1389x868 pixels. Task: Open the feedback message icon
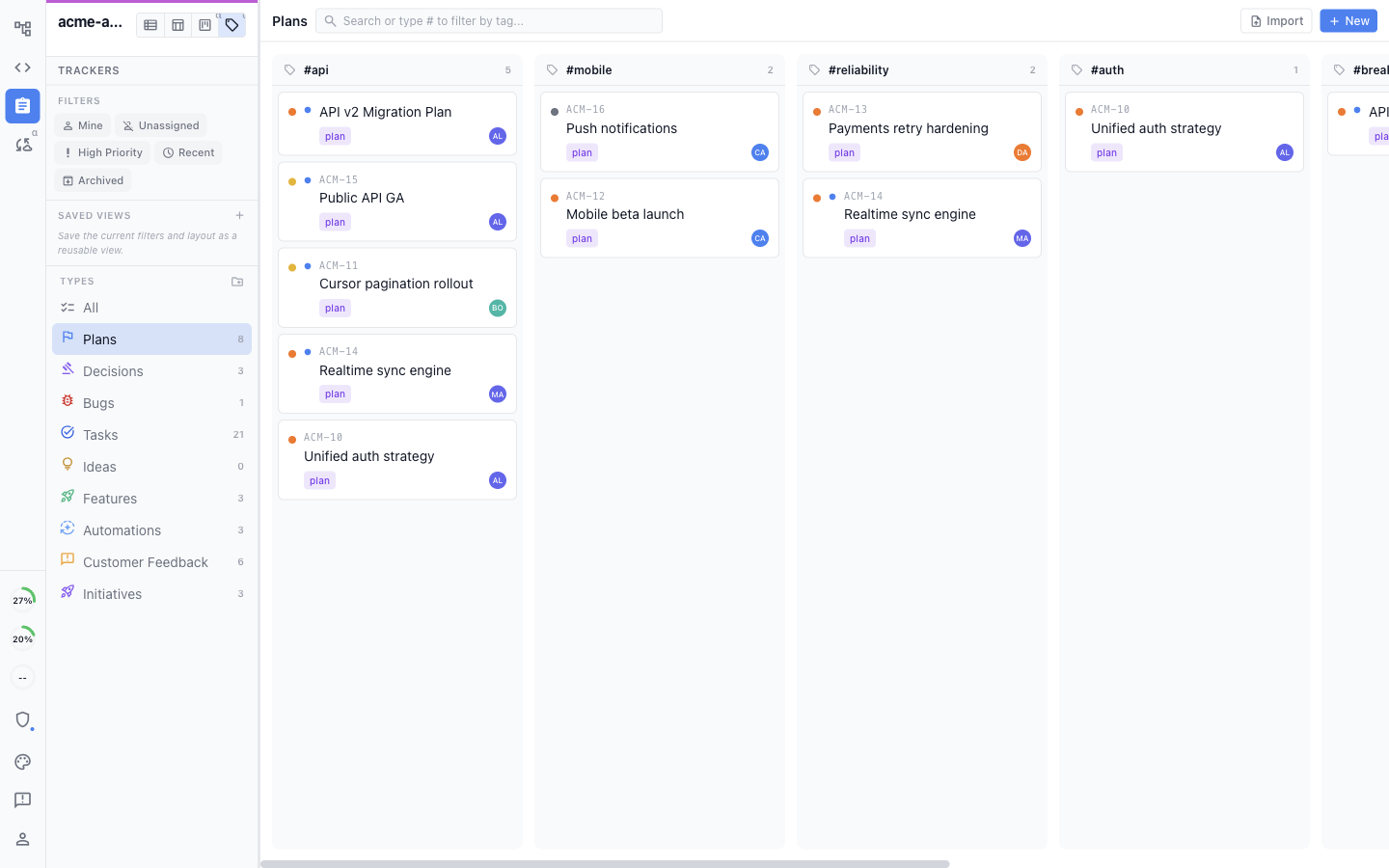pos(22,800)
